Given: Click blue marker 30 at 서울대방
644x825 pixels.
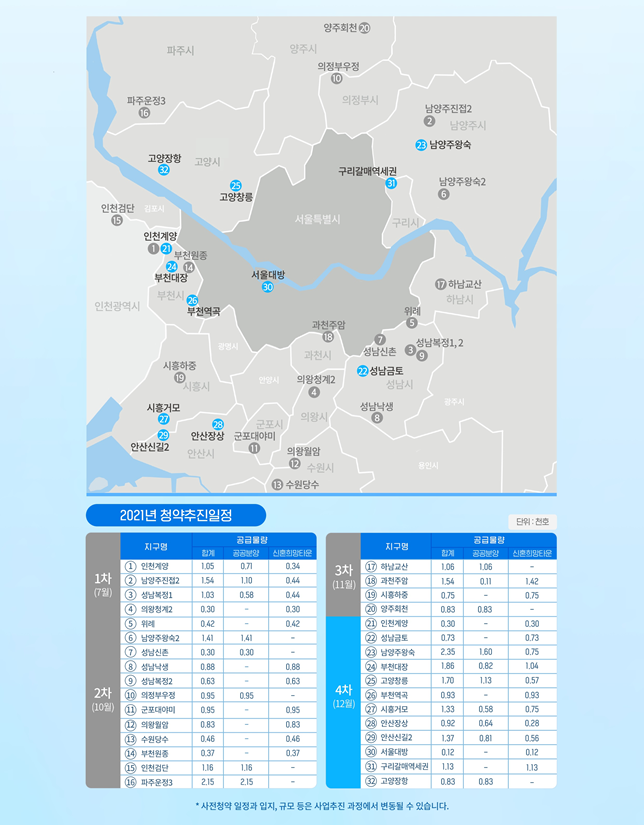Looking at the screenshot, I should [x=268, y=287].
